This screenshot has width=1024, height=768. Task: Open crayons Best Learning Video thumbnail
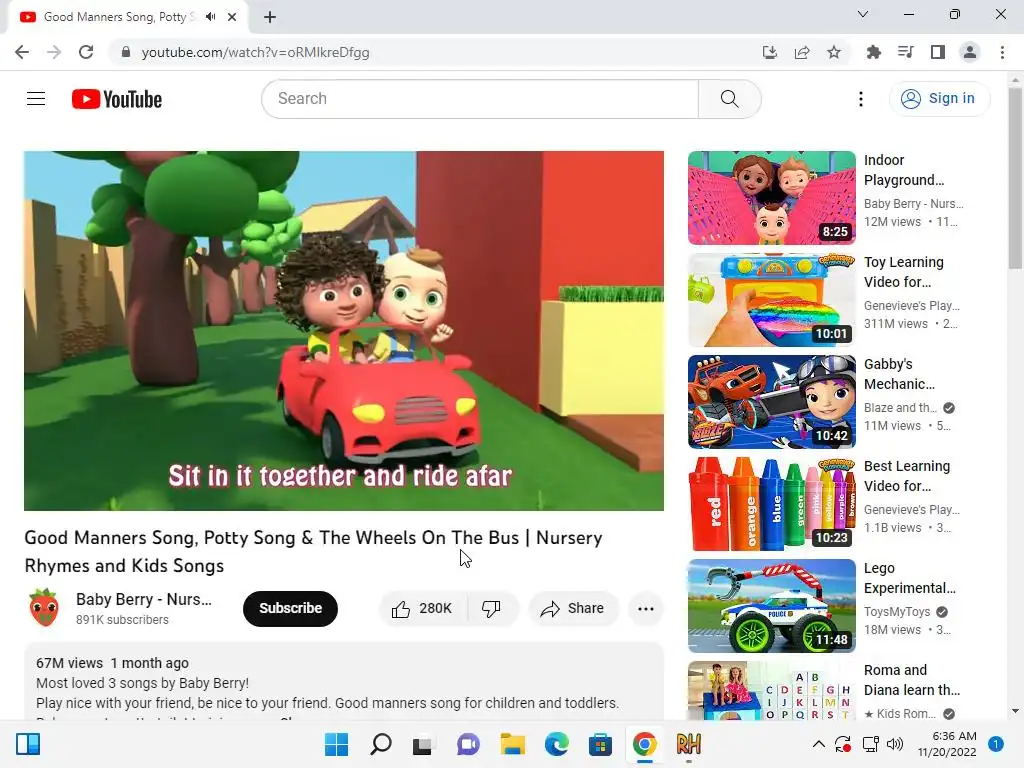click(771, 504)
